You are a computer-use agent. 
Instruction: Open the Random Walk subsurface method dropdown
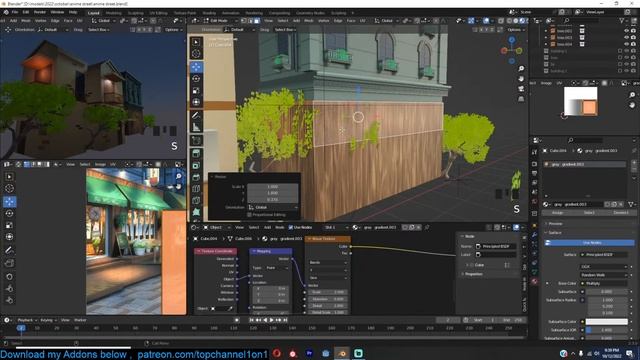pyautogui.click(x=604, y=275)
